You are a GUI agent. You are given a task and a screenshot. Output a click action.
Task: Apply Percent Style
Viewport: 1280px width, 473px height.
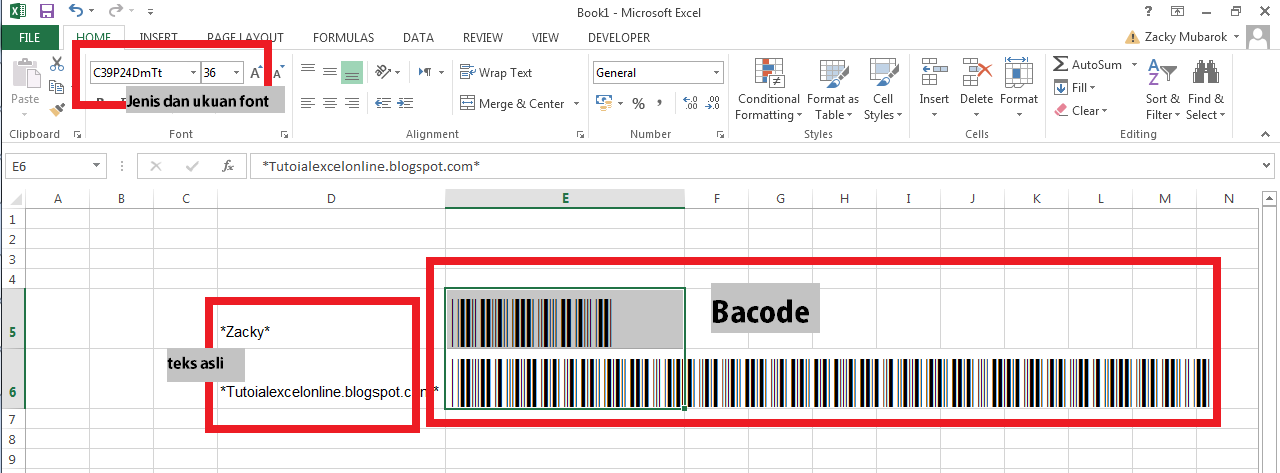(x=637, y=103)
